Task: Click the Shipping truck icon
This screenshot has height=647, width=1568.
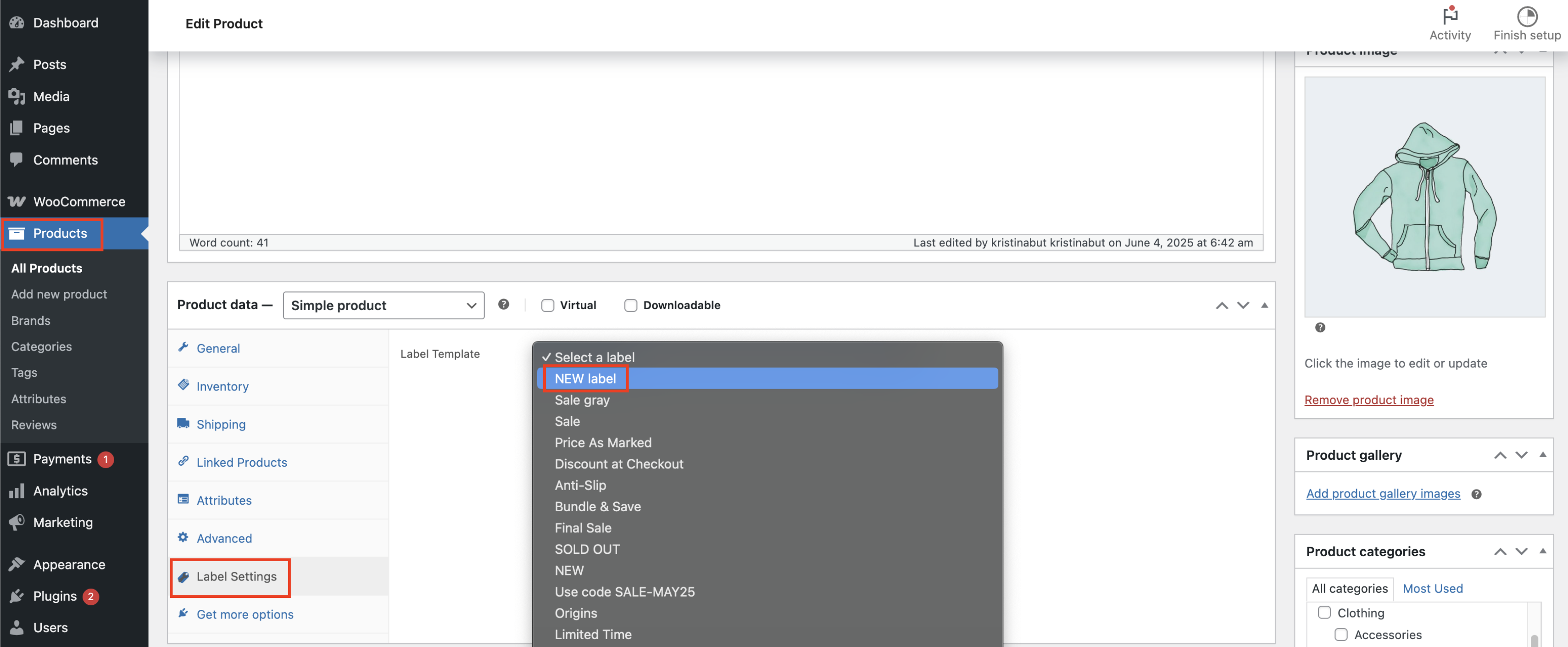Action: click(183, 423)
